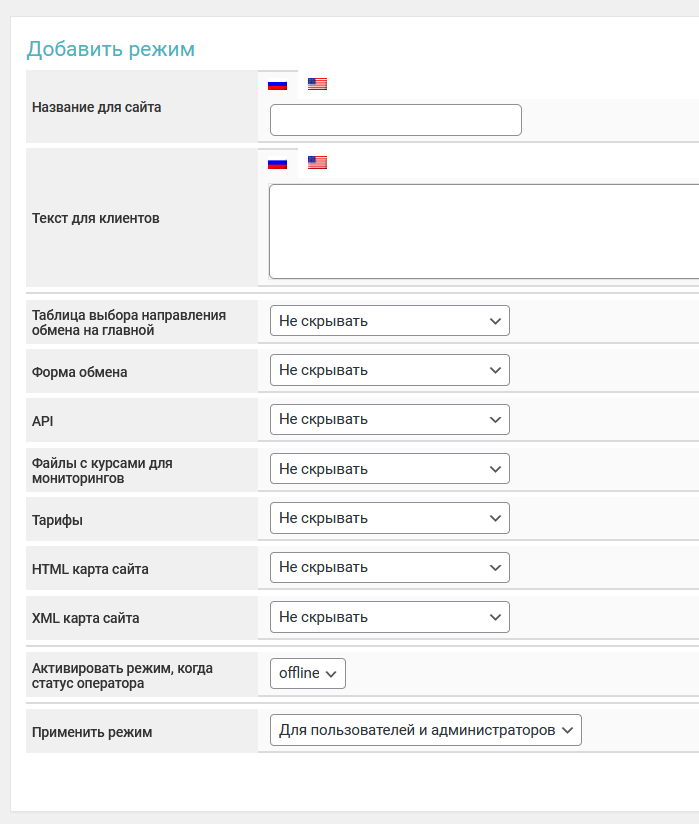The width and height of the screenshot is (699, 824).
Task: Open the 'XML карта сайта' dropdown
Action: coord(389,617)
